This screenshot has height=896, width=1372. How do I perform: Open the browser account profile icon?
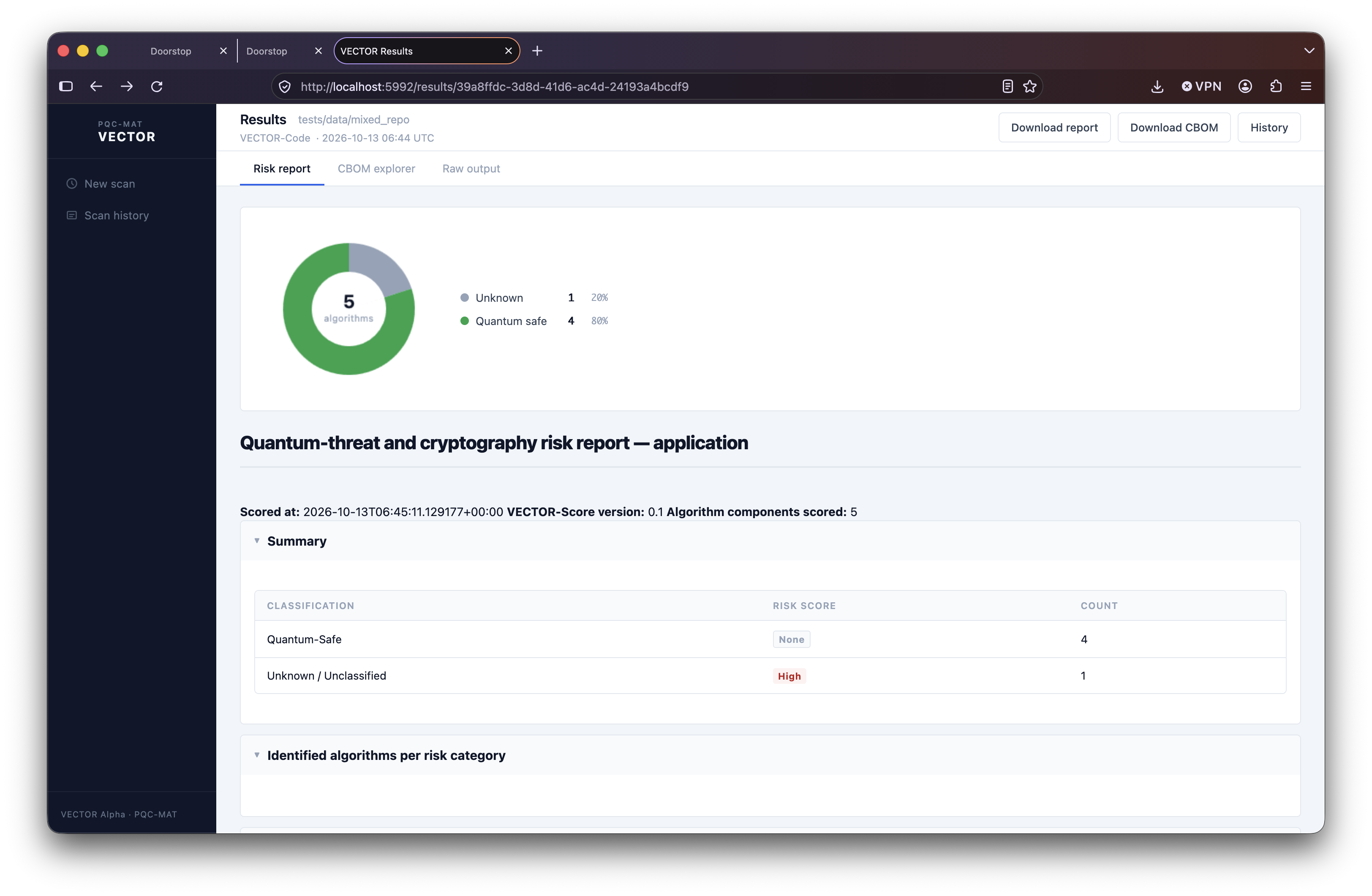click(1245, 87)
